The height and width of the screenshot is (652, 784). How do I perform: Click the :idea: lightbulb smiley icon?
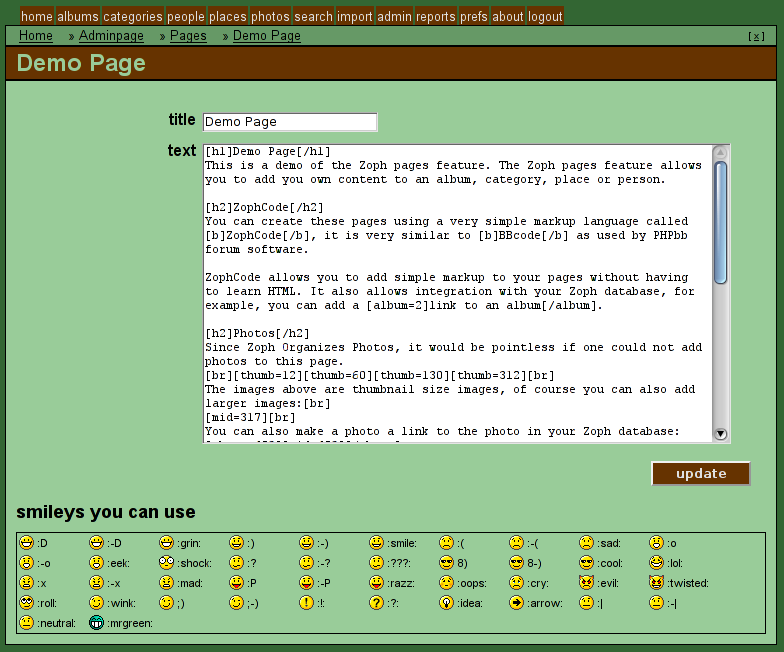point(446,603)
